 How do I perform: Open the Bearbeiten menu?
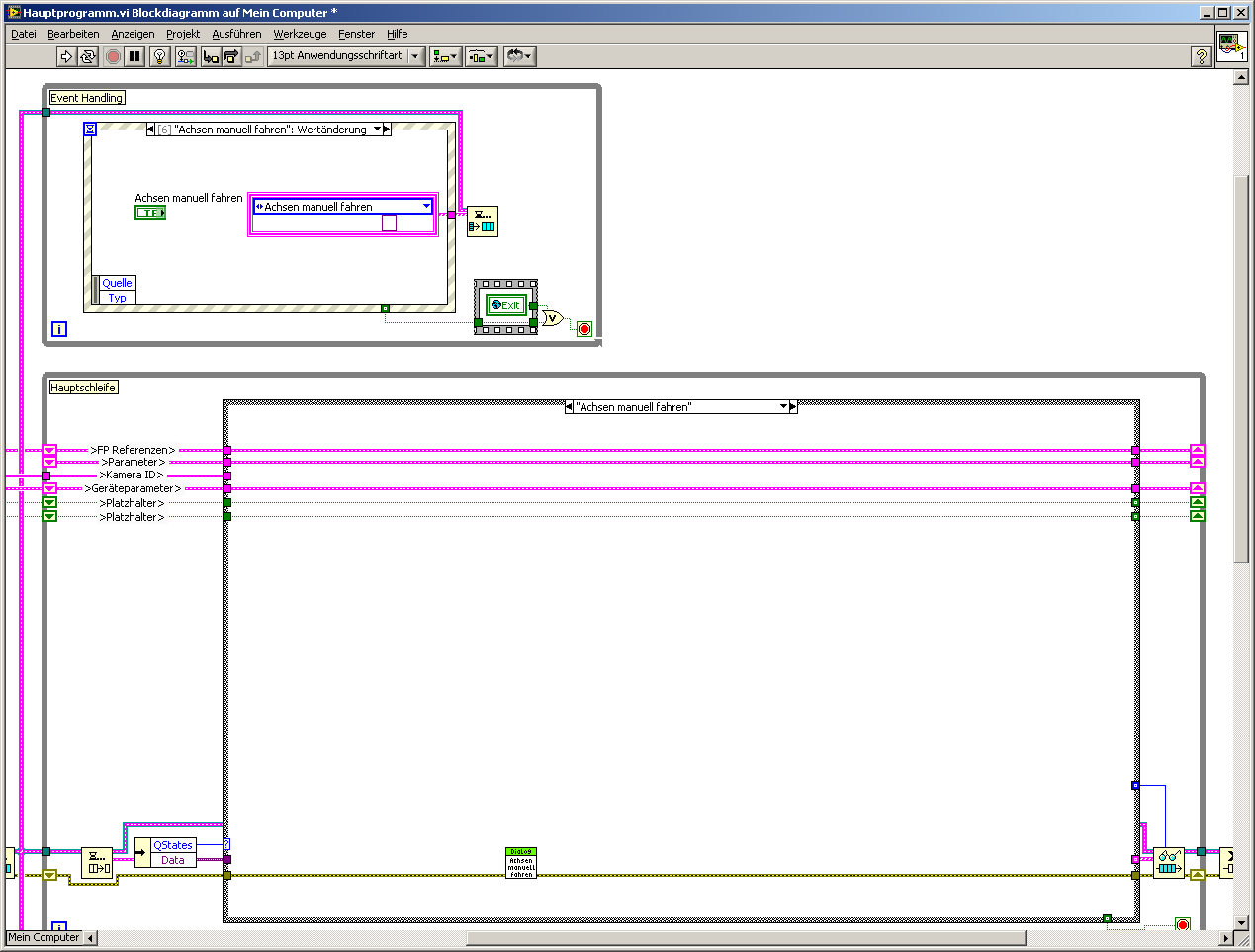point(73,34)
